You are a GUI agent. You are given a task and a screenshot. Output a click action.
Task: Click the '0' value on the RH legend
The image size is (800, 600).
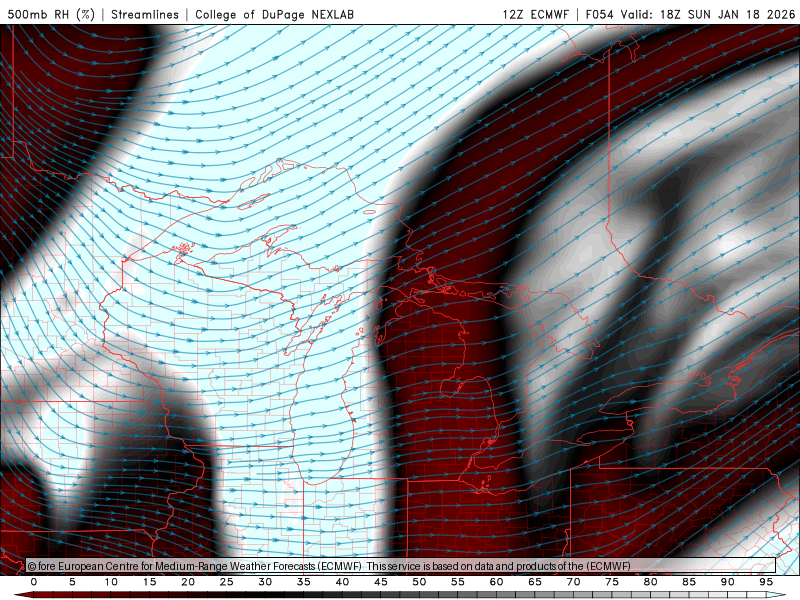[x=34, y=582]
